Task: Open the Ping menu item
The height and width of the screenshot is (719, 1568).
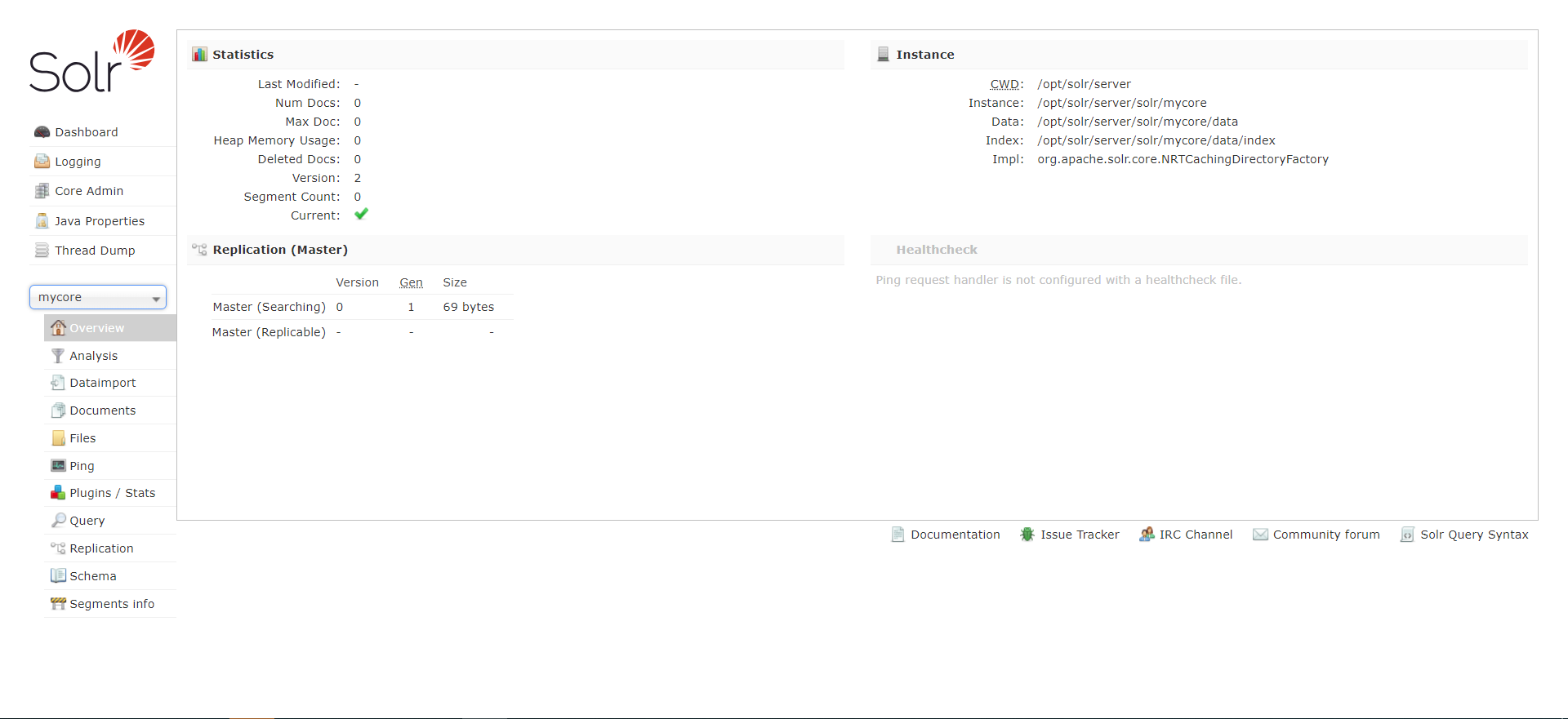Action: tap(82, 466)
